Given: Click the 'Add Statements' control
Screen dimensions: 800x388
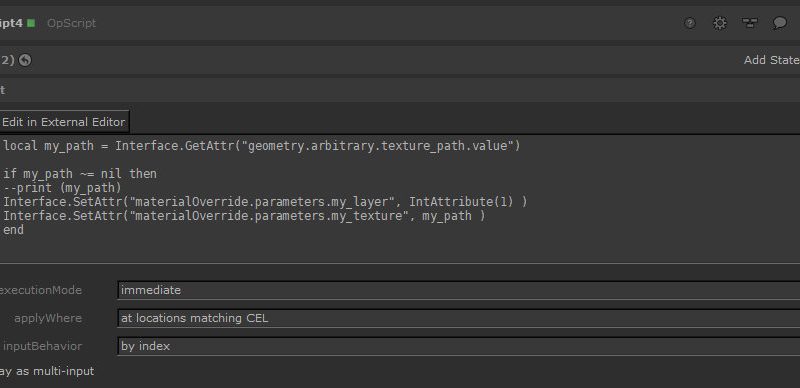Looking at the screenshot, I should click(771, 60).
